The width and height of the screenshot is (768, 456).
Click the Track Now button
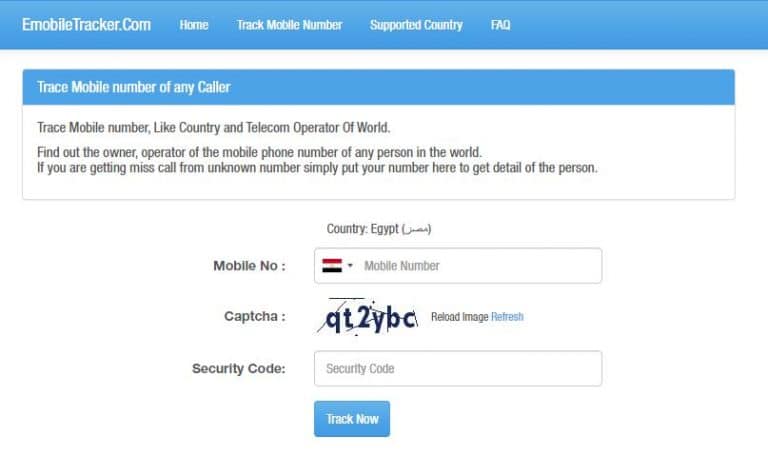coord(352,419)
